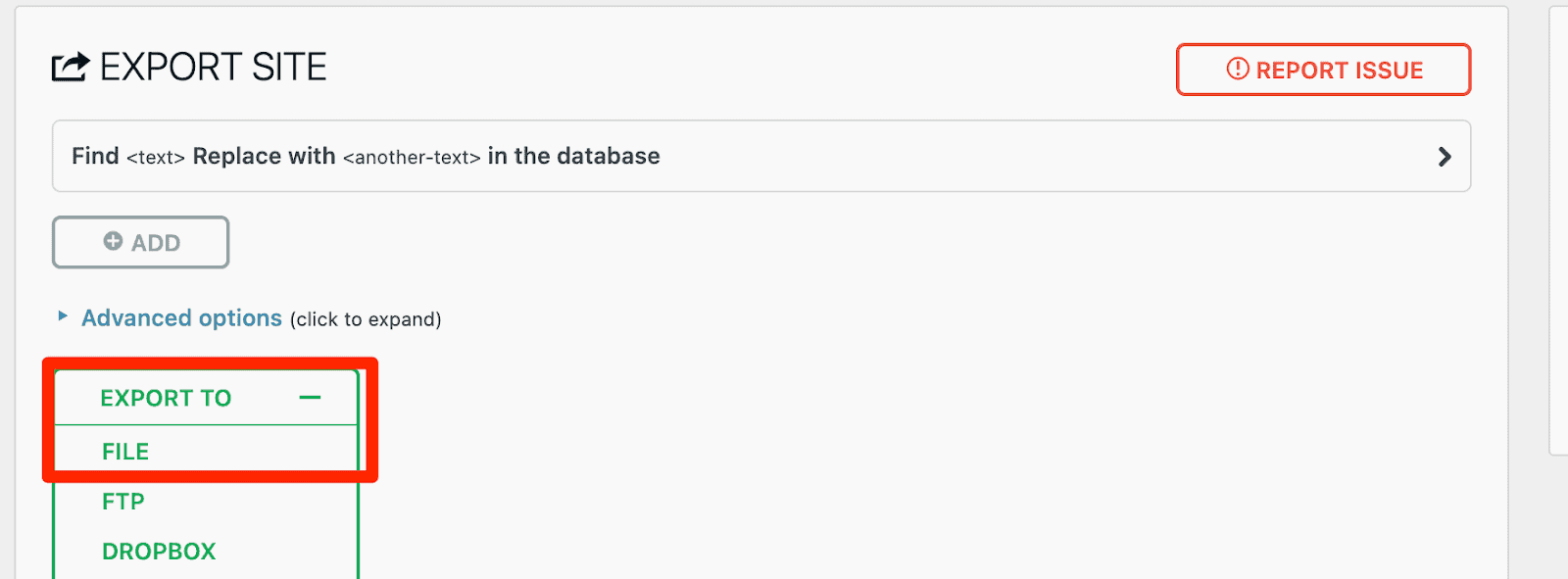Click the EXPORT SITE heading text
1568x579 pixels.
pos(213,68)
